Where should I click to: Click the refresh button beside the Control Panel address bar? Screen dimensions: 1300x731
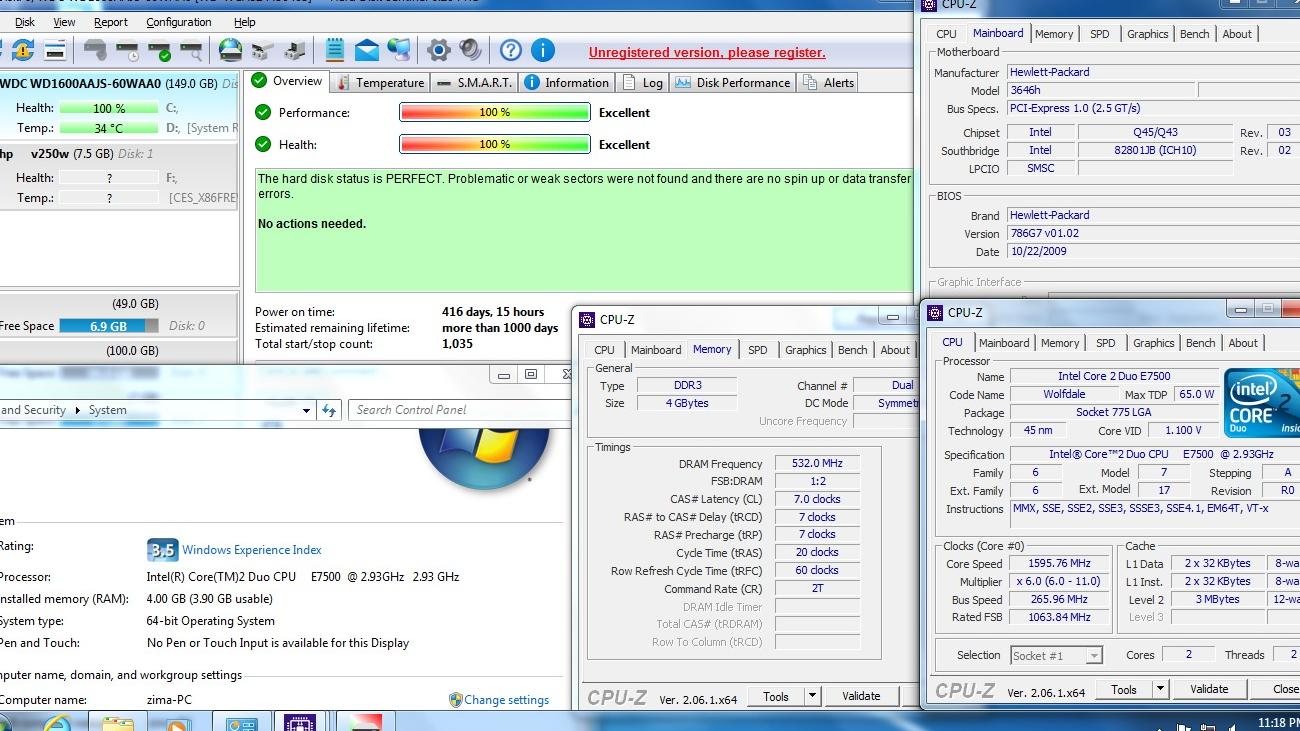pos(329,410)
